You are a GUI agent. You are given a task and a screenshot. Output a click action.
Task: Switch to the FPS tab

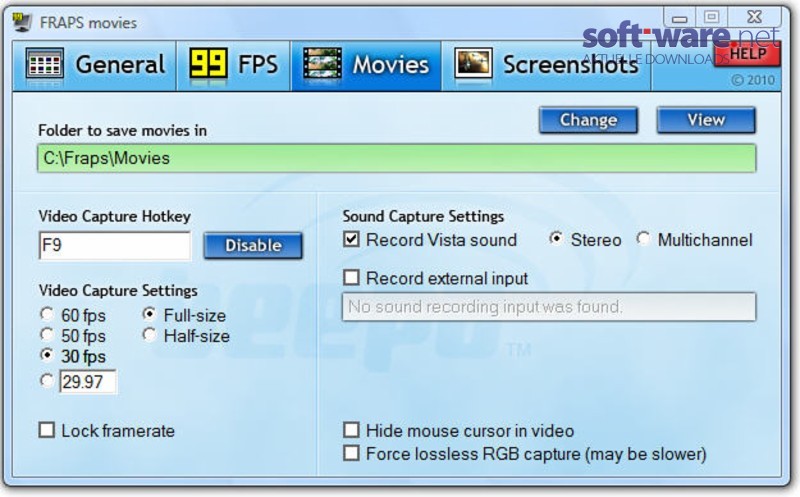[234, 65]
